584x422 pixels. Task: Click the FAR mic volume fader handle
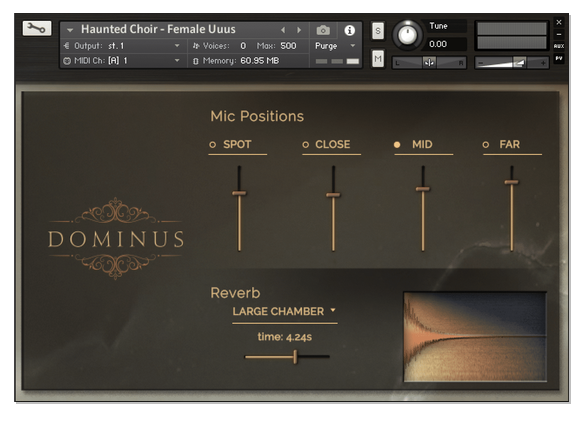pyautogui.click(x=511, y=182)
